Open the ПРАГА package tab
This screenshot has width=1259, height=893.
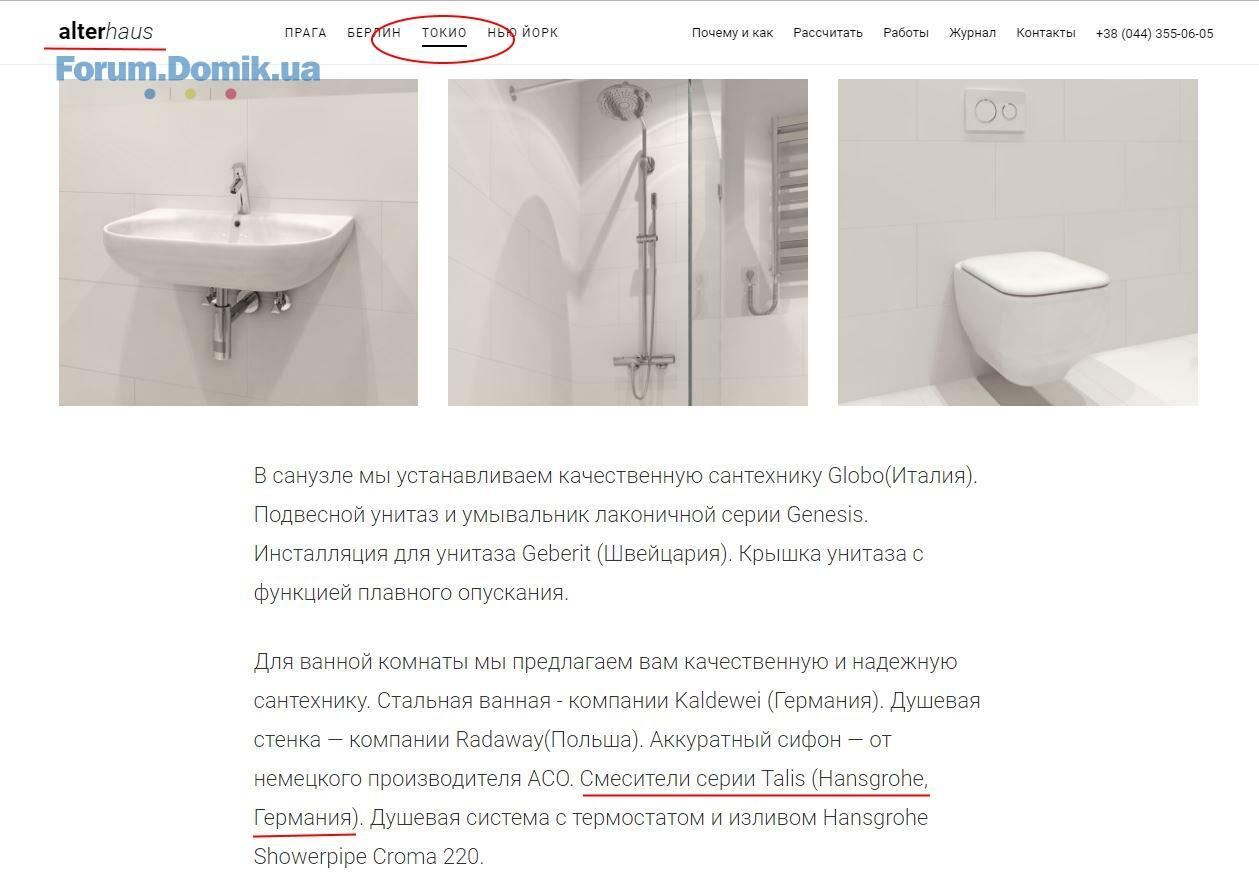click(305, 33)
